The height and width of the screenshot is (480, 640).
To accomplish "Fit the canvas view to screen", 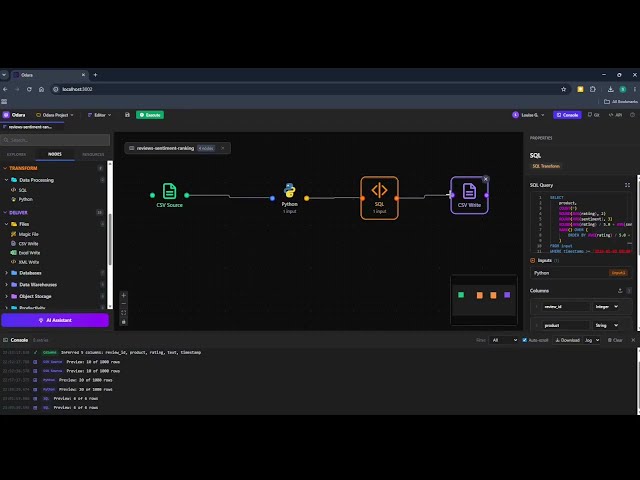I will (x=124, y=313).
